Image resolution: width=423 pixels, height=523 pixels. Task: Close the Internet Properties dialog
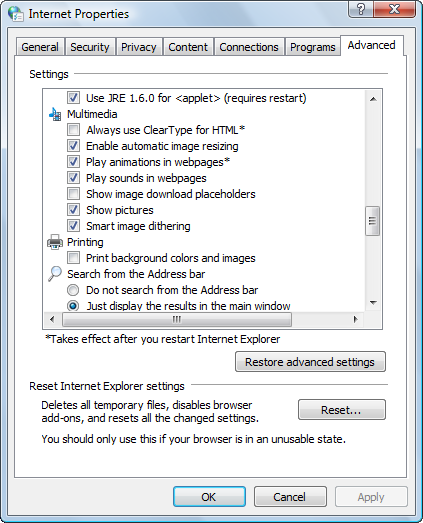[395, 9]
